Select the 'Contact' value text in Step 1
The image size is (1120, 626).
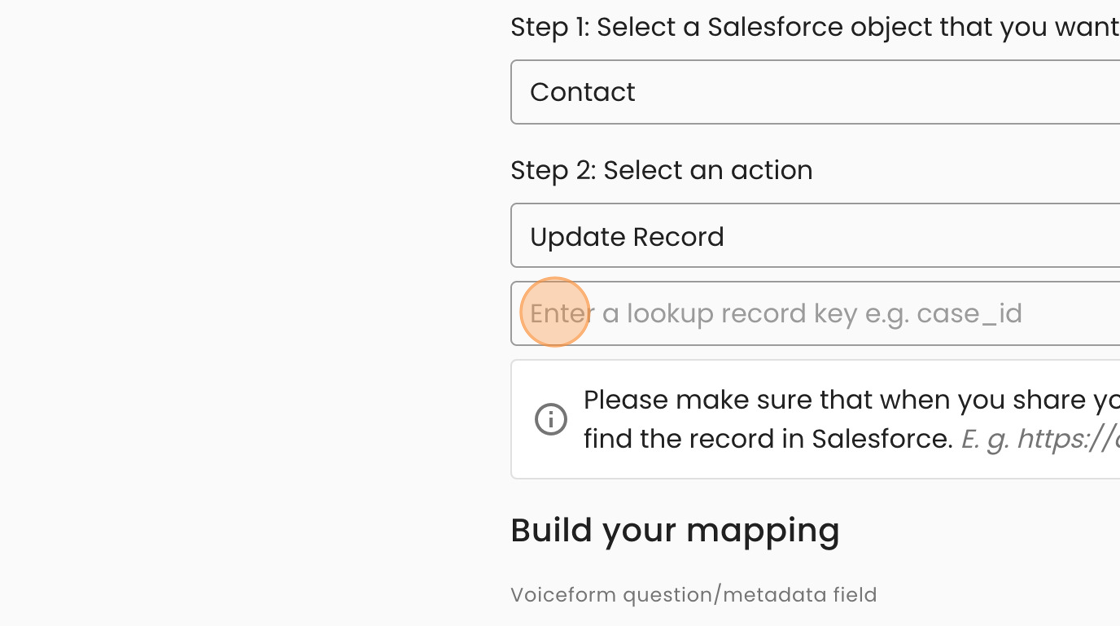point(582,92)
